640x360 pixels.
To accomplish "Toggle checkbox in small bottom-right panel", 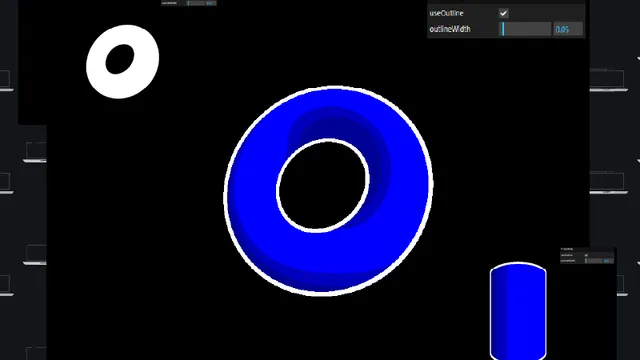I will 587,255.
